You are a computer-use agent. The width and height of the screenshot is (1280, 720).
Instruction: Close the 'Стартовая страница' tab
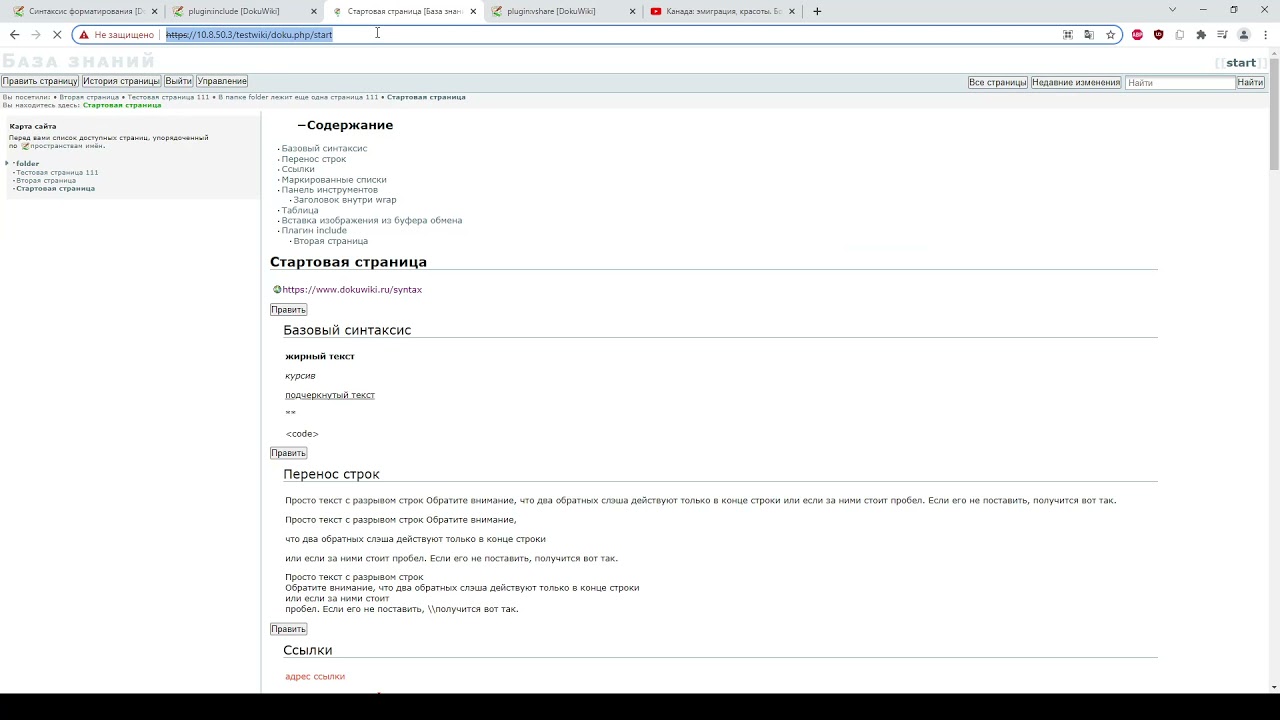[x=473, y=11]
